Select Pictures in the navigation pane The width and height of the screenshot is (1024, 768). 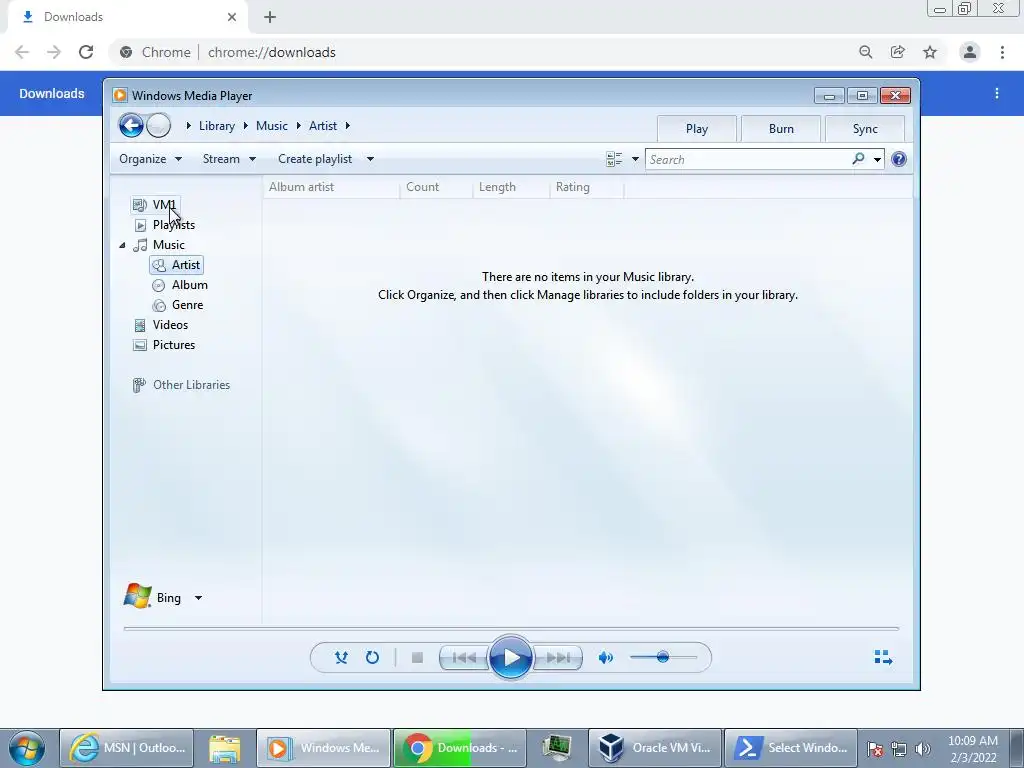pyautogui.click(x=164, y=345)
